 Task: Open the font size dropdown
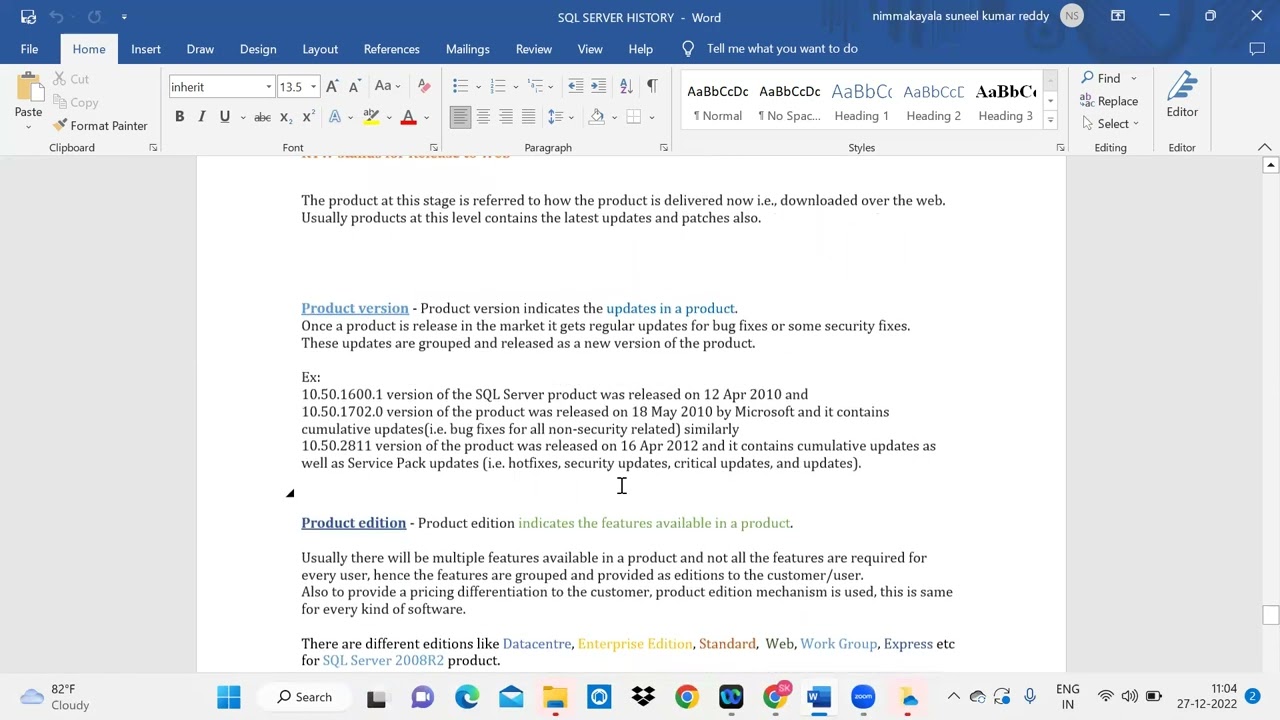pyautogui.click(x=313, y=87)
